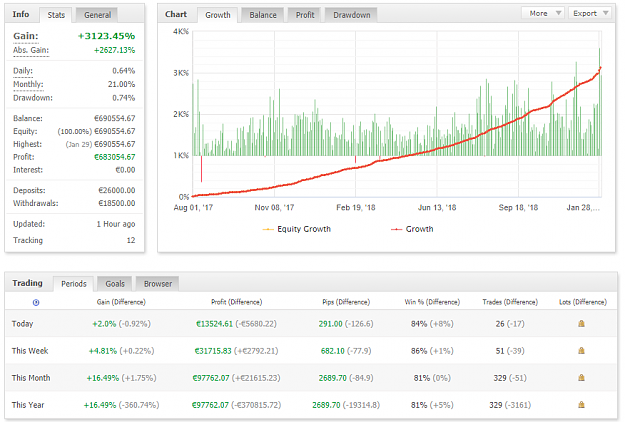
Task: Click the Win % (Difference) column header
Action: coord(432,302)
